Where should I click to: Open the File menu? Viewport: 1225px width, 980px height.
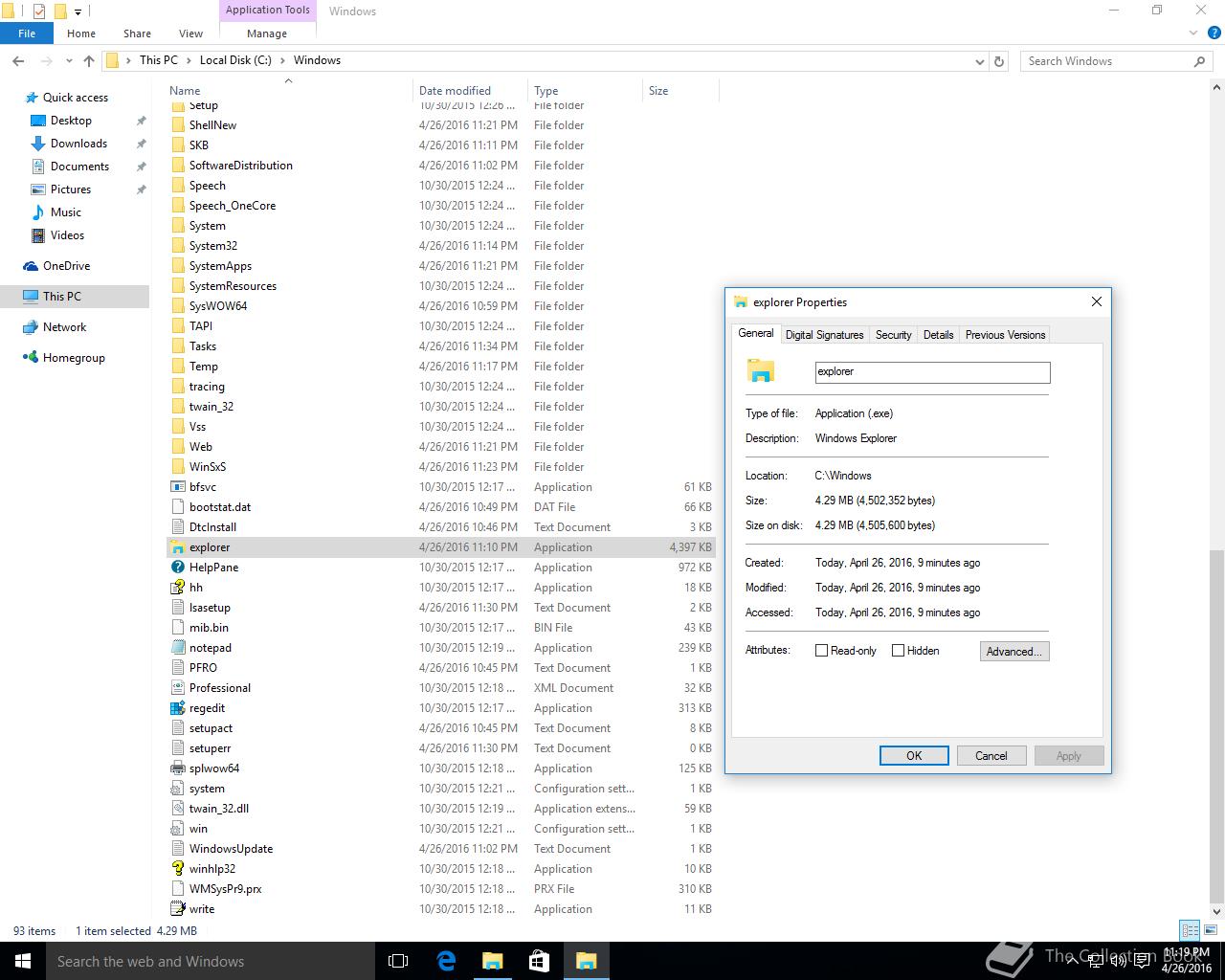[27, 33]
